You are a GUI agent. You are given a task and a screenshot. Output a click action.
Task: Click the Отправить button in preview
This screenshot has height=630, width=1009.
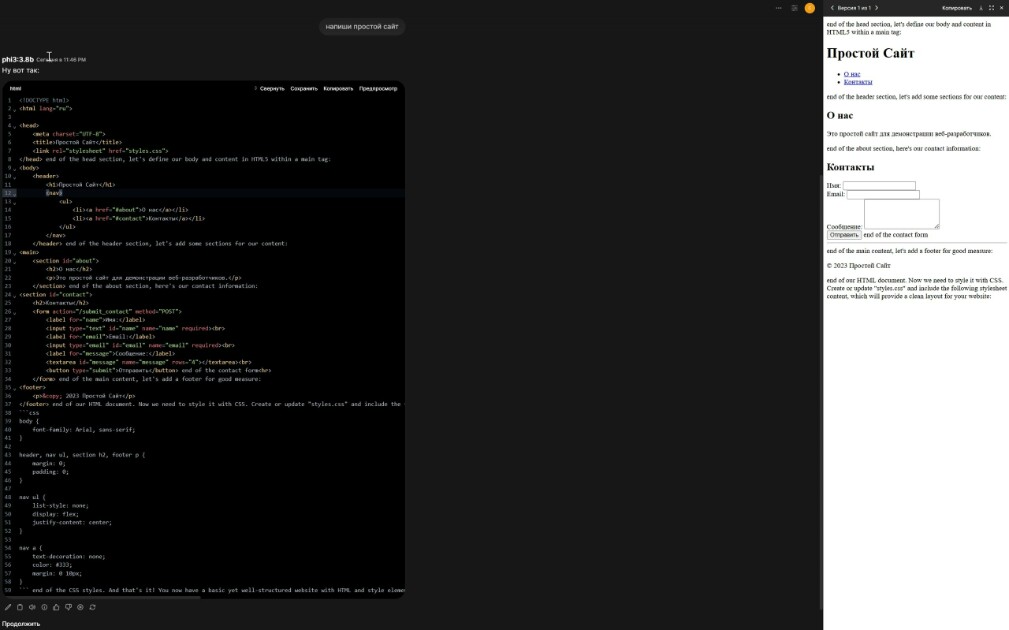pyautogui.click(x=843, y=235)
